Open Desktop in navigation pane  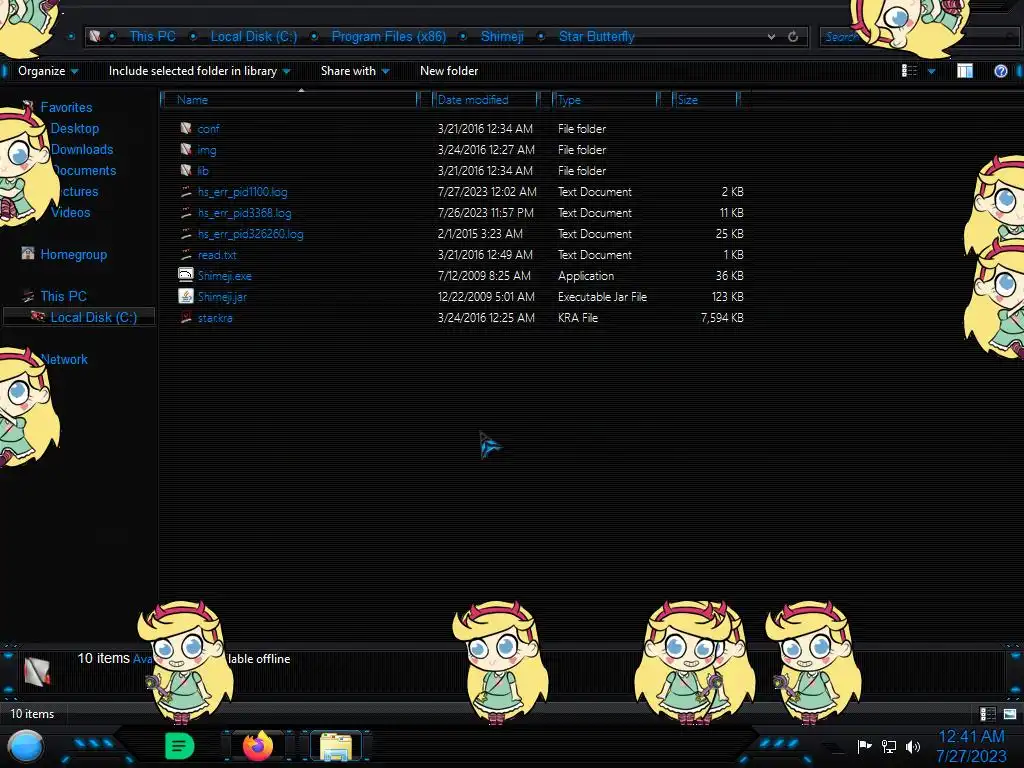click(x=74, y=129)
